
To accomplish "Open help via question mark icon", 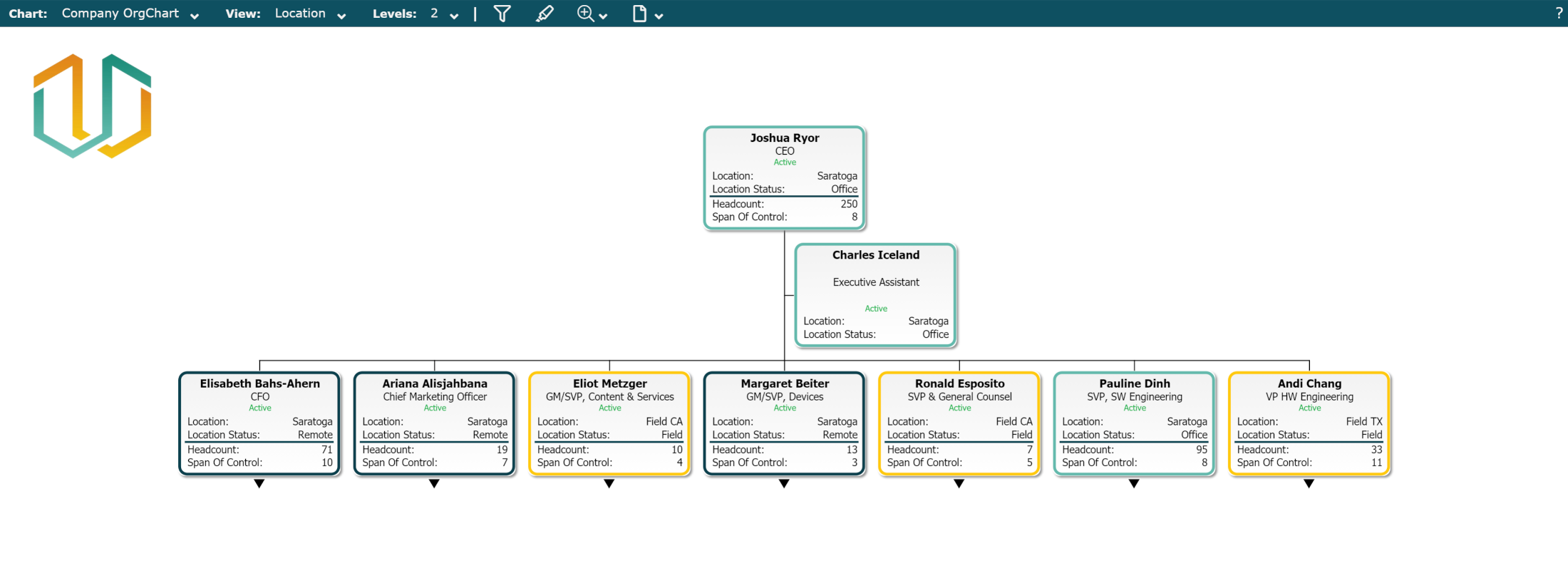I will click(1559, 14).
